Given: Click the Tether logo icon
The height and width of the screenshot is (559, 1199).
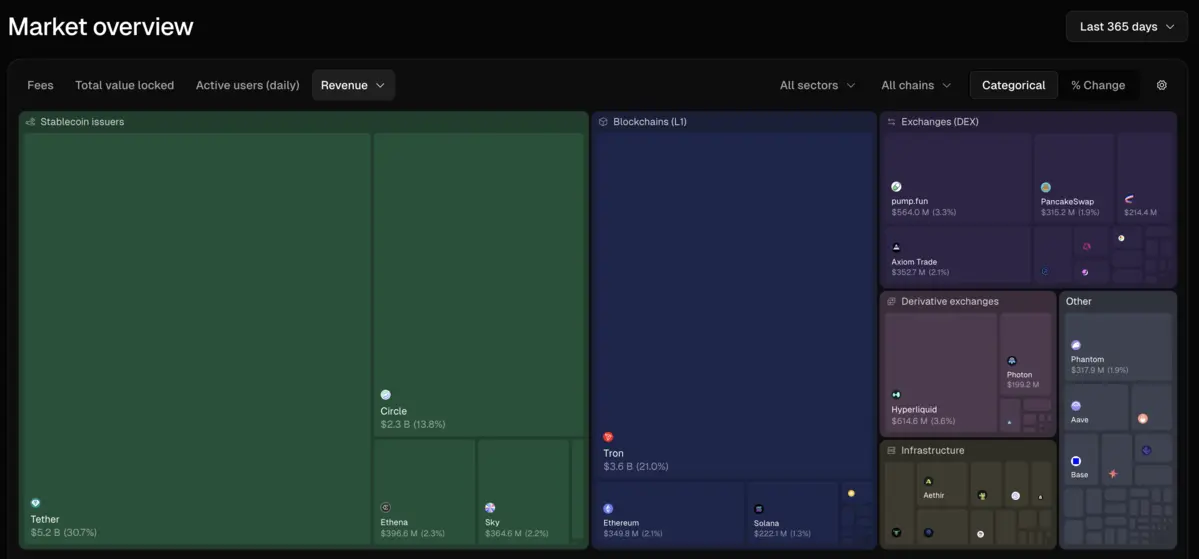Looking at the screenshot, I should click(x=35, y=503).
